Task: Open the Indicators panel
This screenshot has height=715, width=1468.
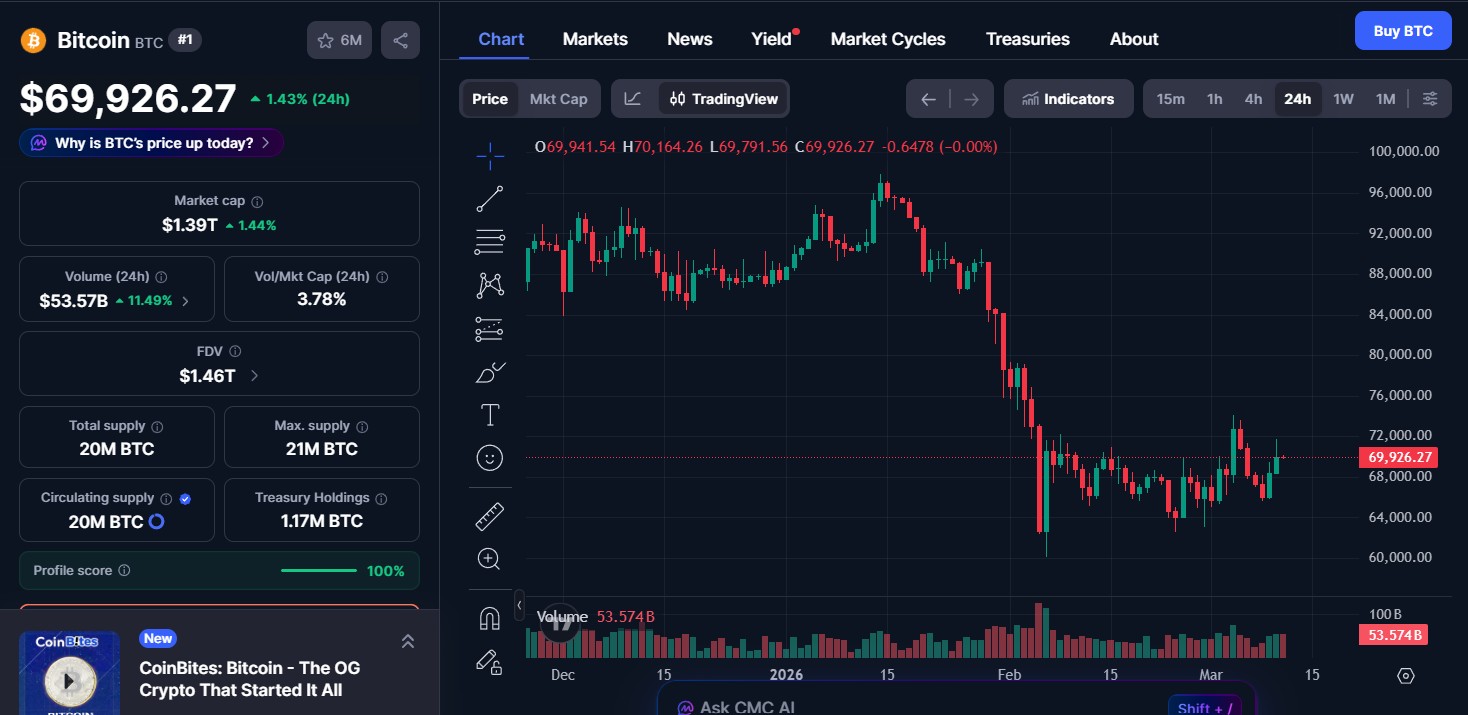Action: click(x=1068, y=98)
